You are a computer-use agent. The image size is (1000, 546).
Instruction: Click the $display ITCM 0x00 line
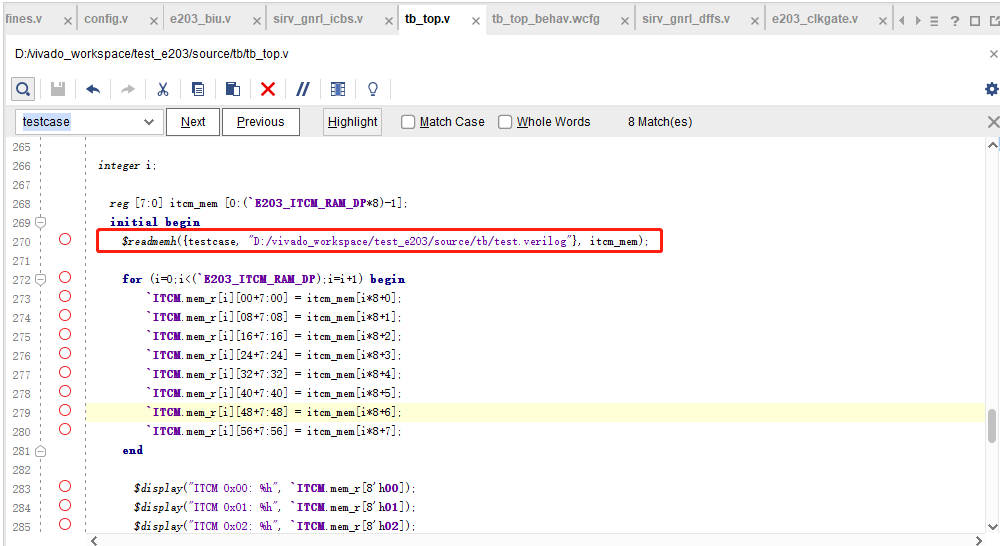tap(274, 488)
